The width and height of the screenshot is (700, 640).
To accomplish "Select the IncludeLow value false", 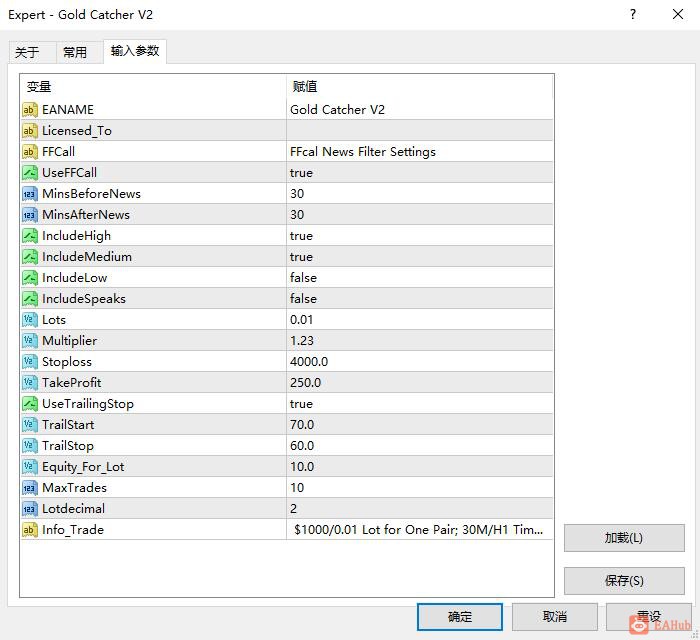I will pyautogui.click(x=303, y=278).
